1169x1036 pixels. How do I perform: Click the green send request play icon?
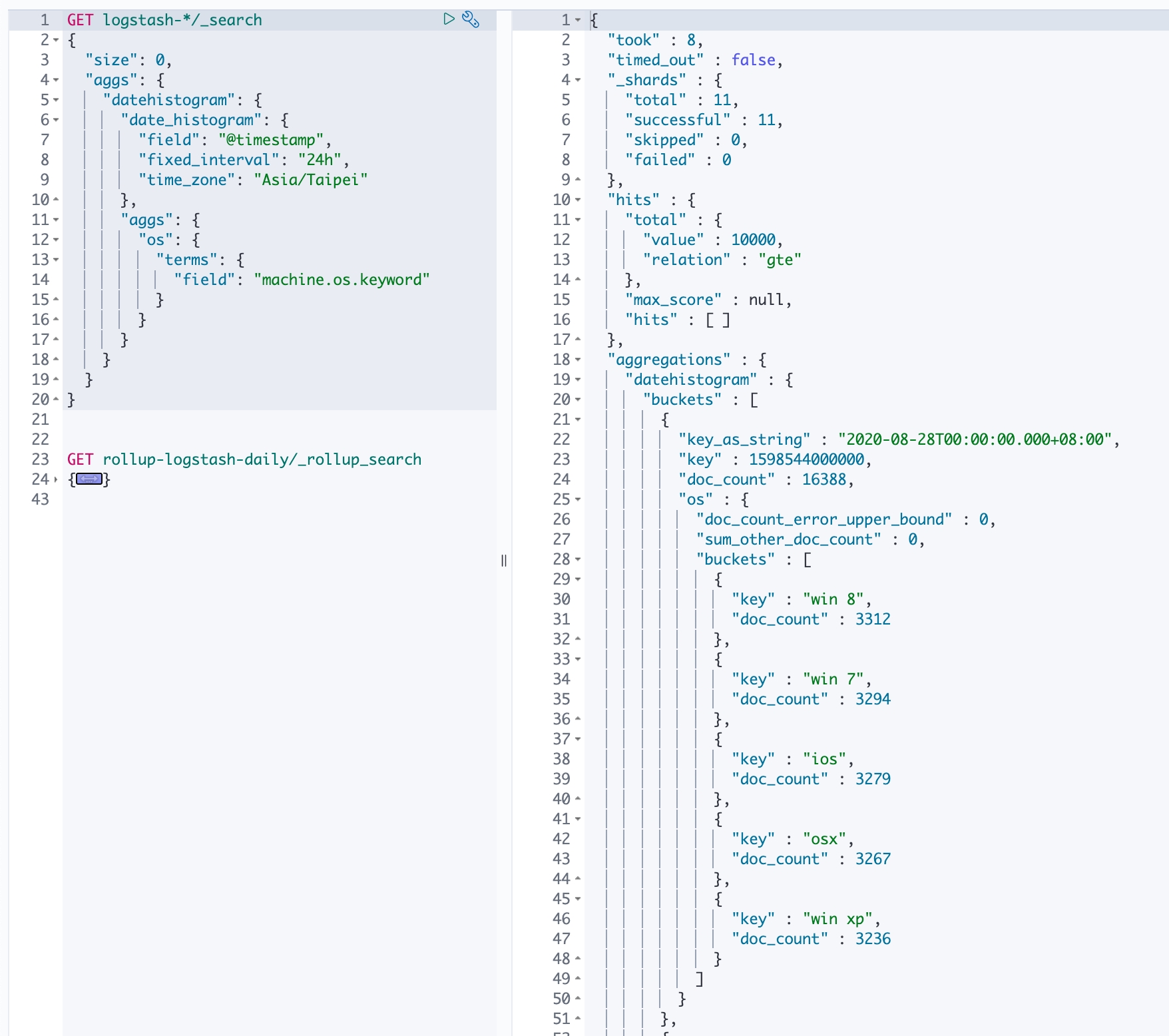coord(449,19)
